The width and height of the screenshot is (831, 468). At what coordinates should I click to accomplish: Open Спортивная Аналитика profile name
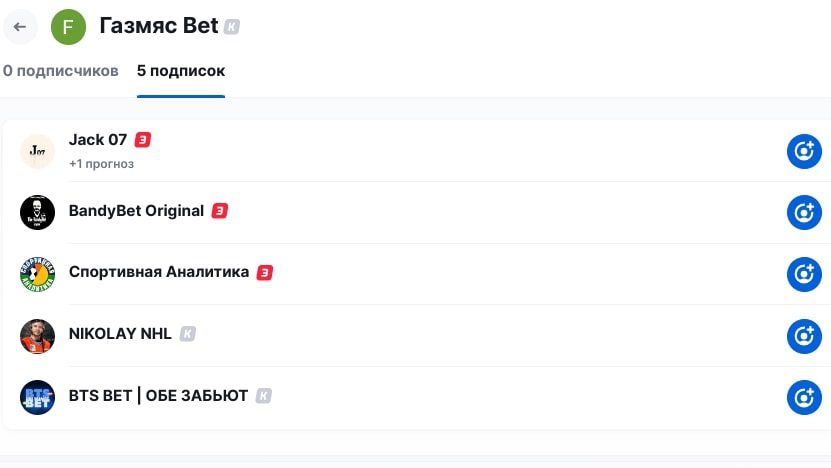(159, 272)
